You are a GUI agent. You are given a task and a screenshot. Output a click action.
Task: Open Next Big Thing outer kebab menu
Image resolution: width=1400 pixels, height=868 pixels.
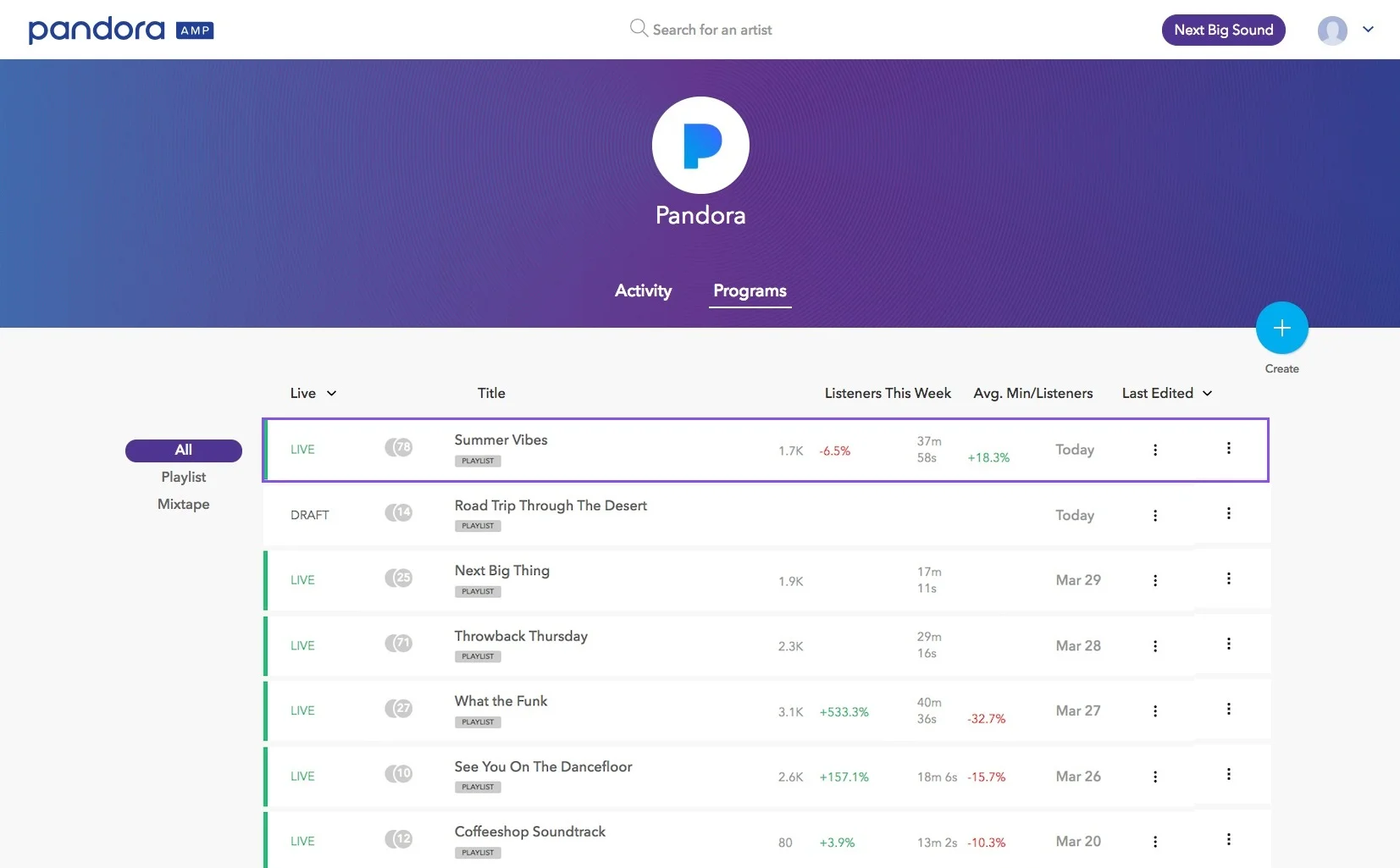point(1228,578)
